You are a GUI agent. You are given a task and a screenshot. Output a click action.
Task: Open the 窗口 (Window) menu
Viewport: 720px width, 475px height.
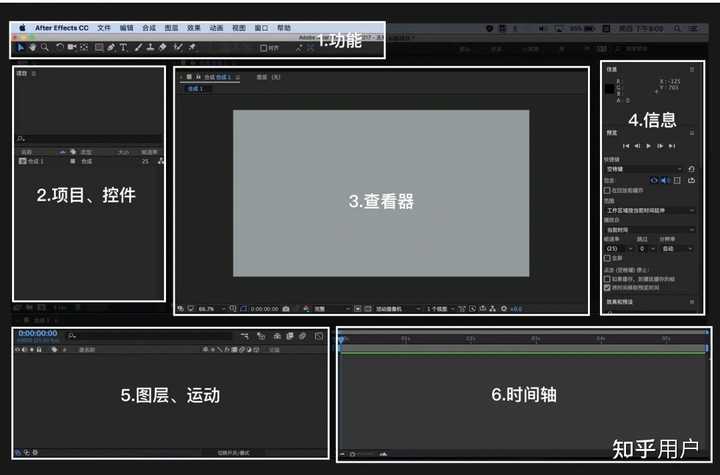261,28
